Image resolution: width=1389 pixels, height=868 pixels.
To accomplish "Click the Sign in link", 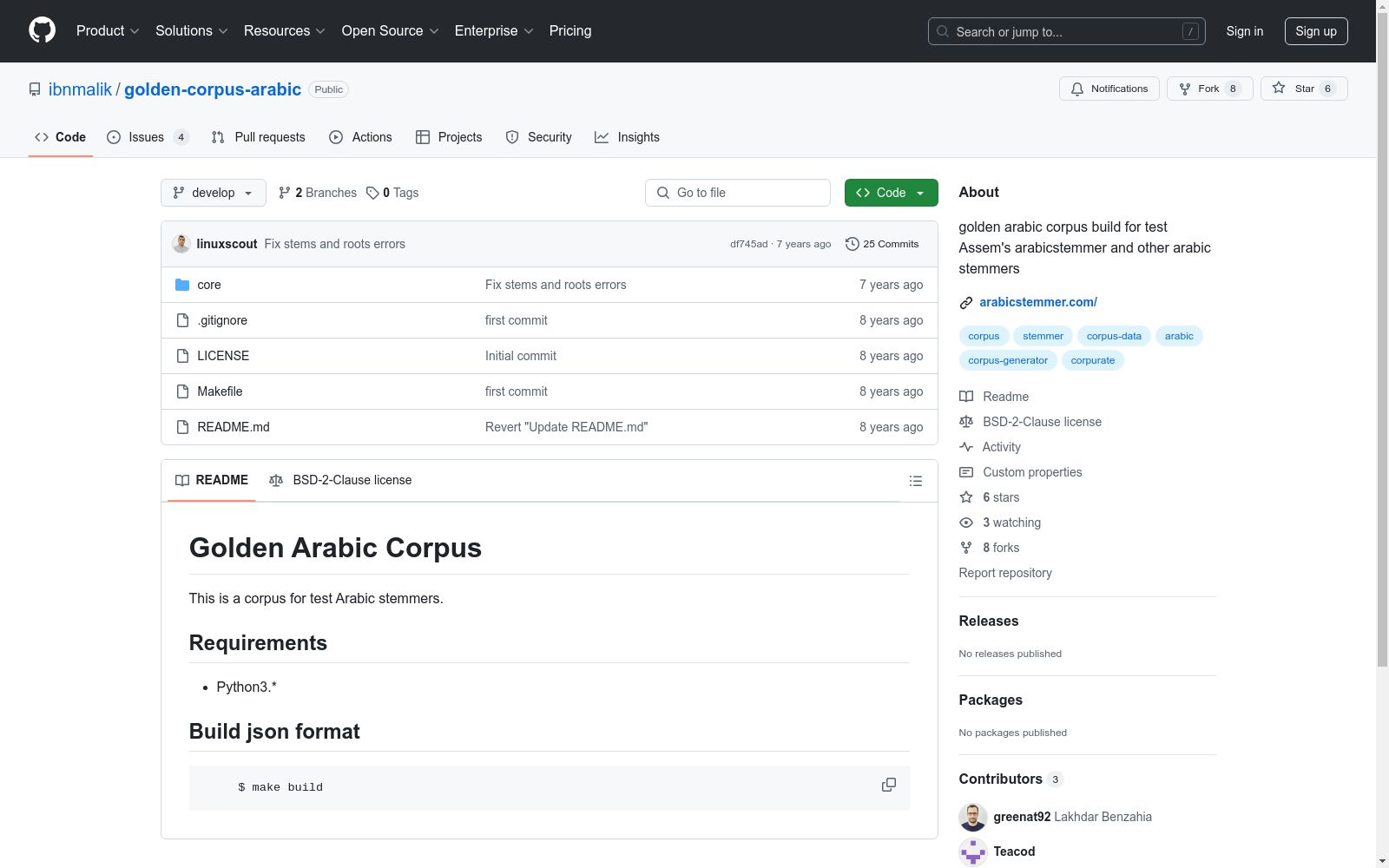I will (x=1245, y=31).
